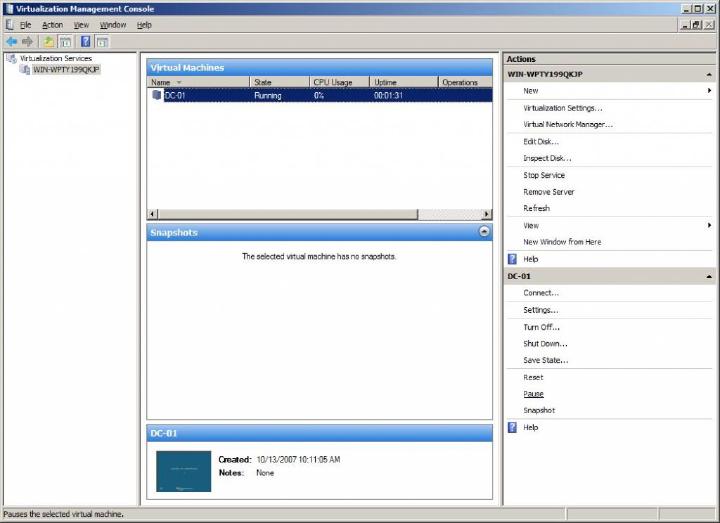The width and height of the screenshot is (720, 523).
Task: Click Edit Disk action
Action: 541,141
